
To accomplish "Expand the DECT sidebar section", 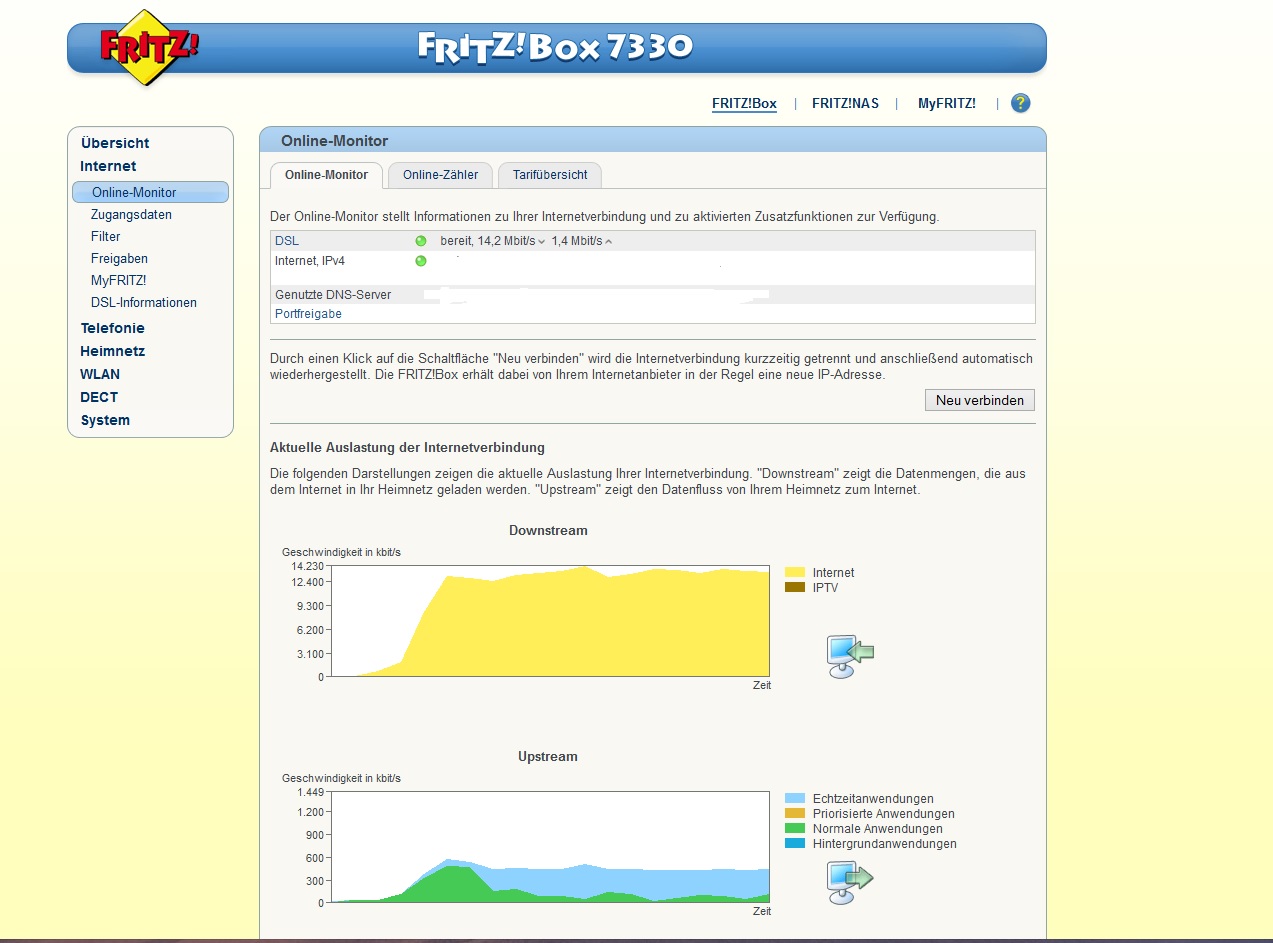I will 99,397.
